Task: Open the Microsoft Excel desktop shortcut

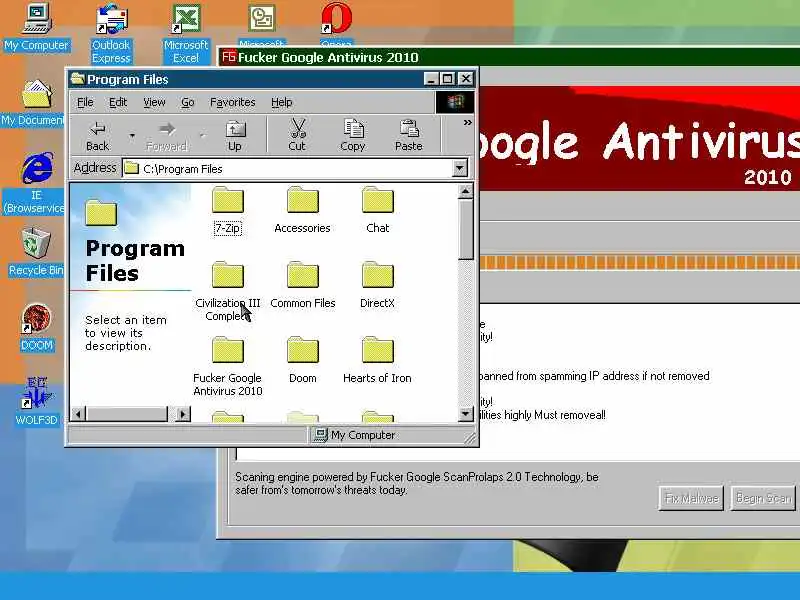Action: pos(186,34)
